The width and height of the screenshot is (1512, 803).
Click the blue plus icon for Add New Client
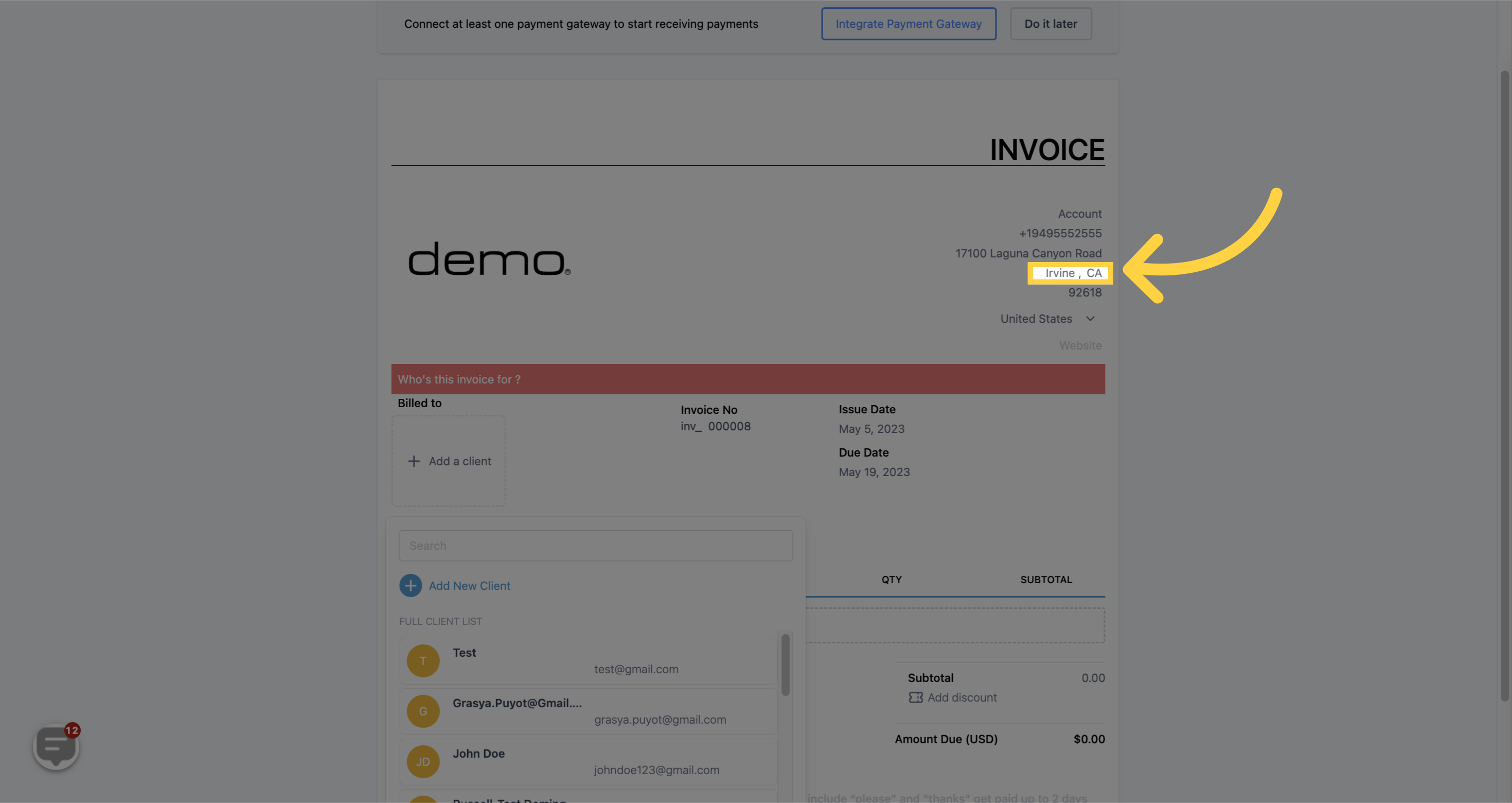(411, 586)
